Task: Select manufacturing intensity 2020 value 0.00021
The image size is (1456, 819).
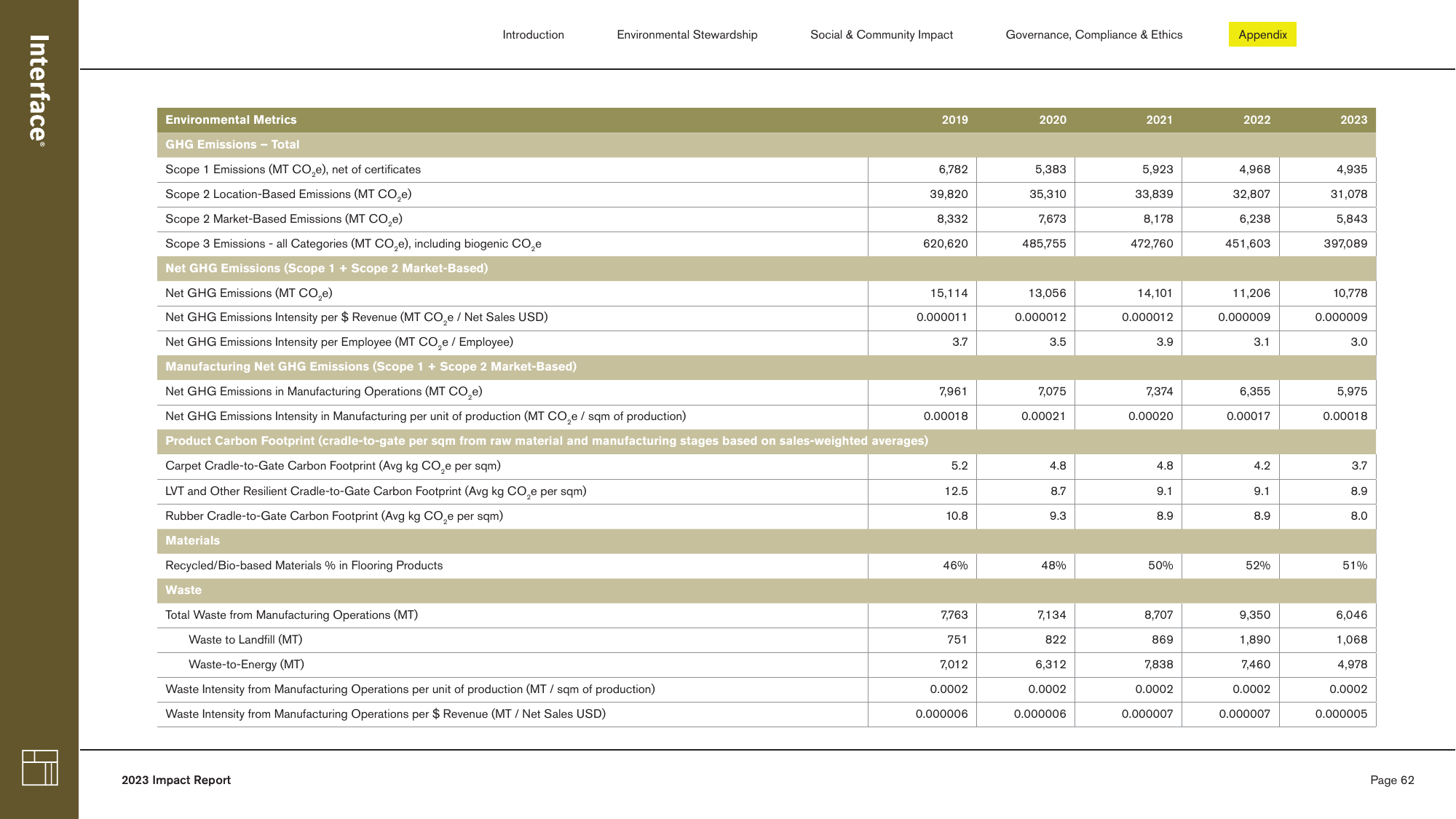Action: (1043, 416)
